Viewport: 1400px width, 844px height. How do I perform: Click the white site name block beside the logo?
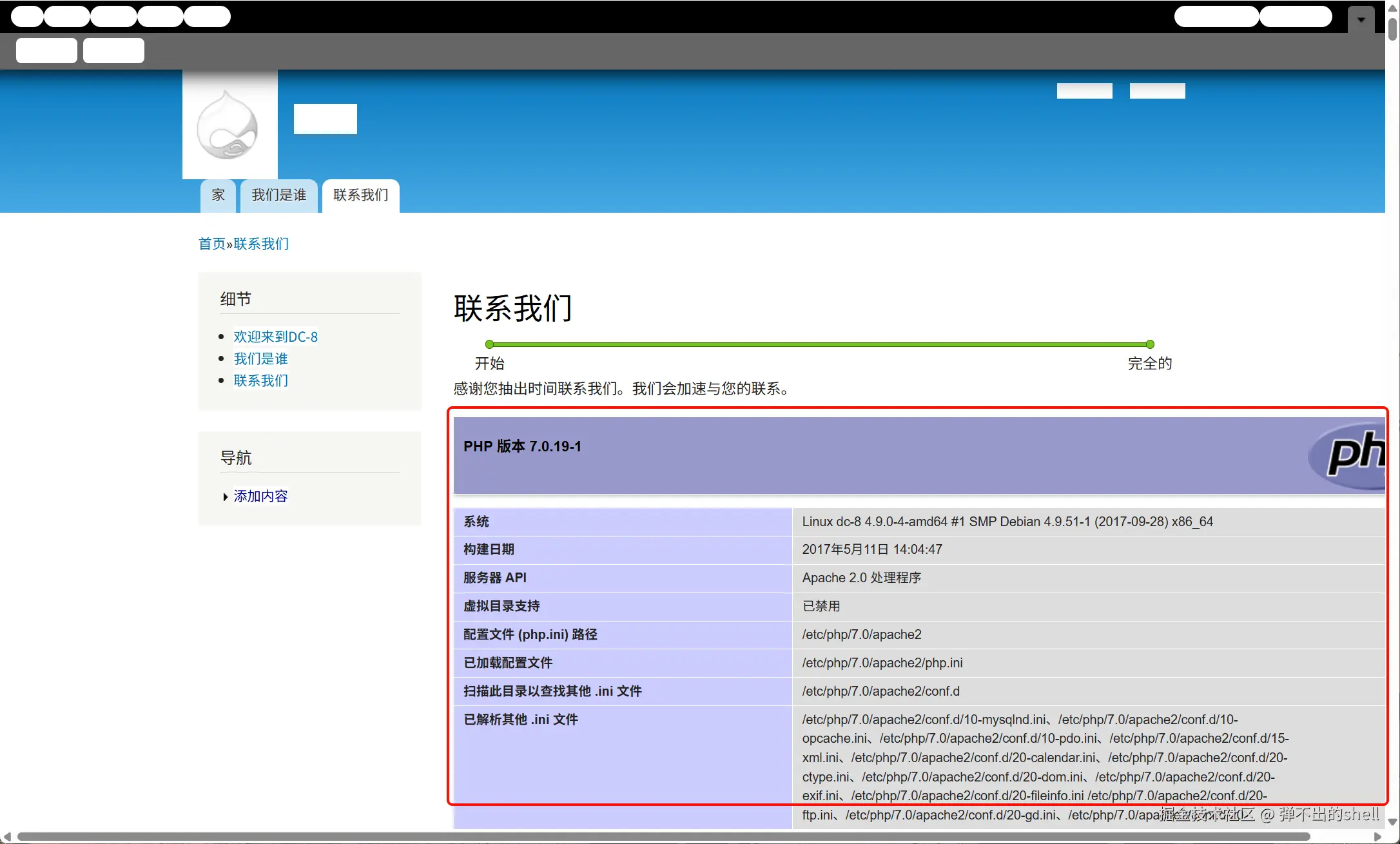[x=325, y=119]
